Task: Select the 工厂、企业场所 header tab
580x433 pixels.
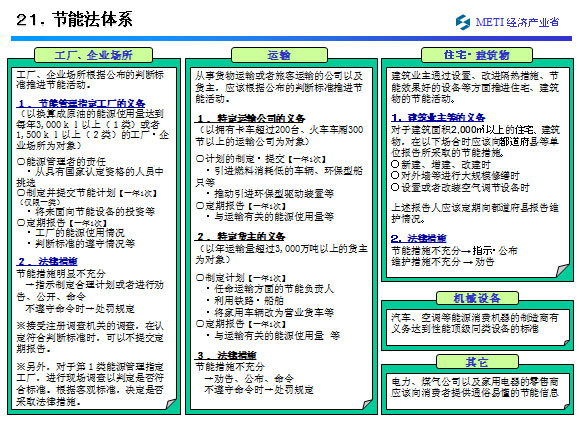Action: click(x=93, y=55)
